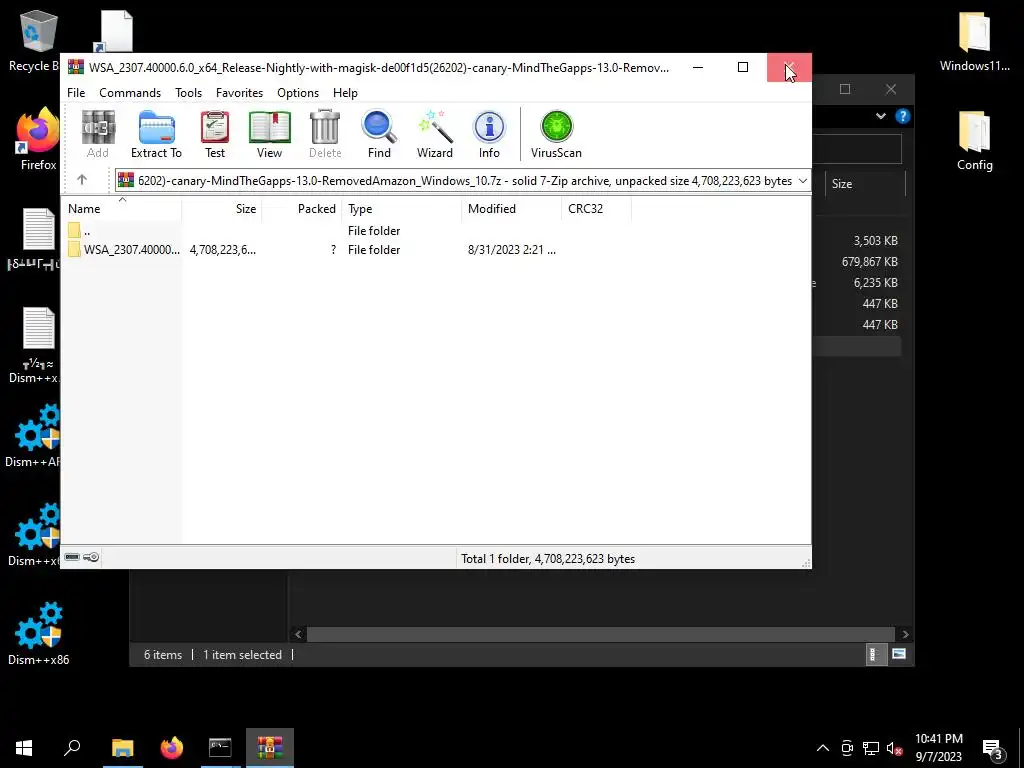
Task: Launch the Wizard tool
Action: (x=434, y=135)
